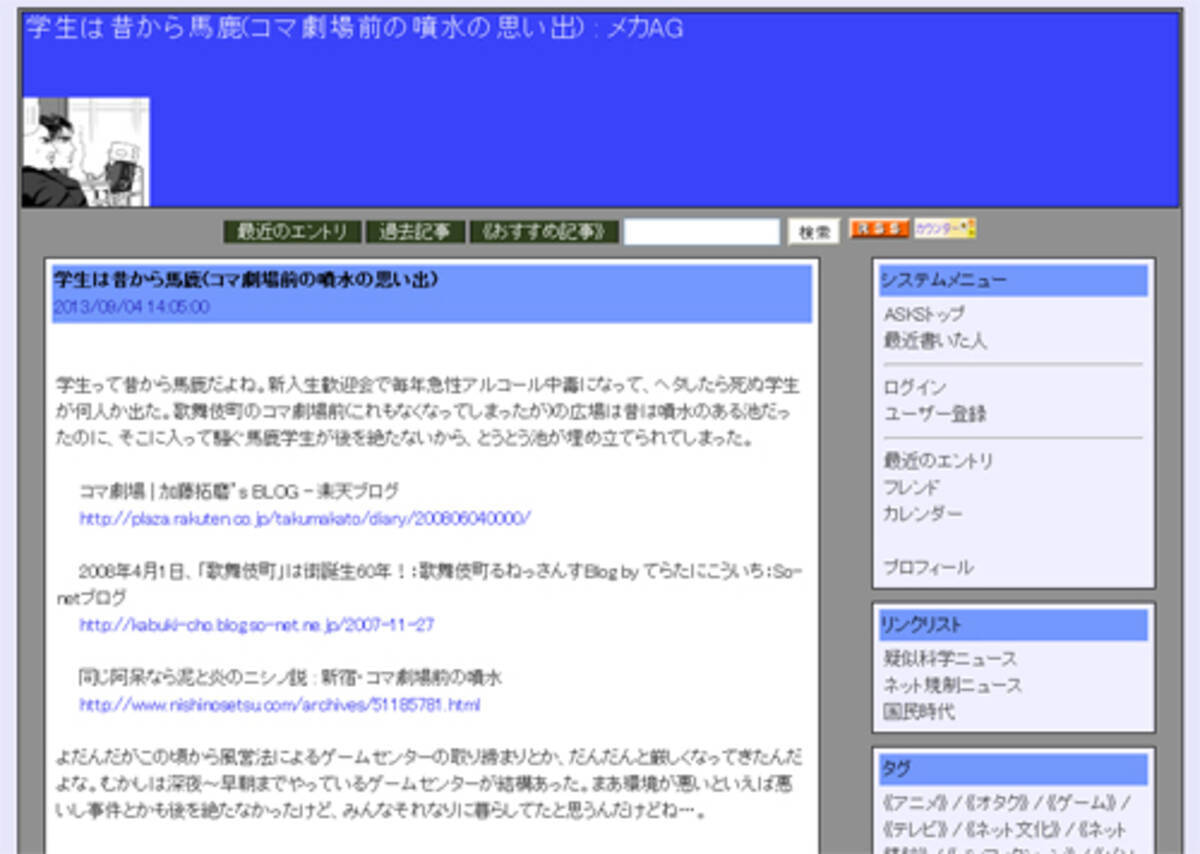Open the 過去記事 tab
Viewport: 1200px width, 854px height.
[x=414, y=232]
